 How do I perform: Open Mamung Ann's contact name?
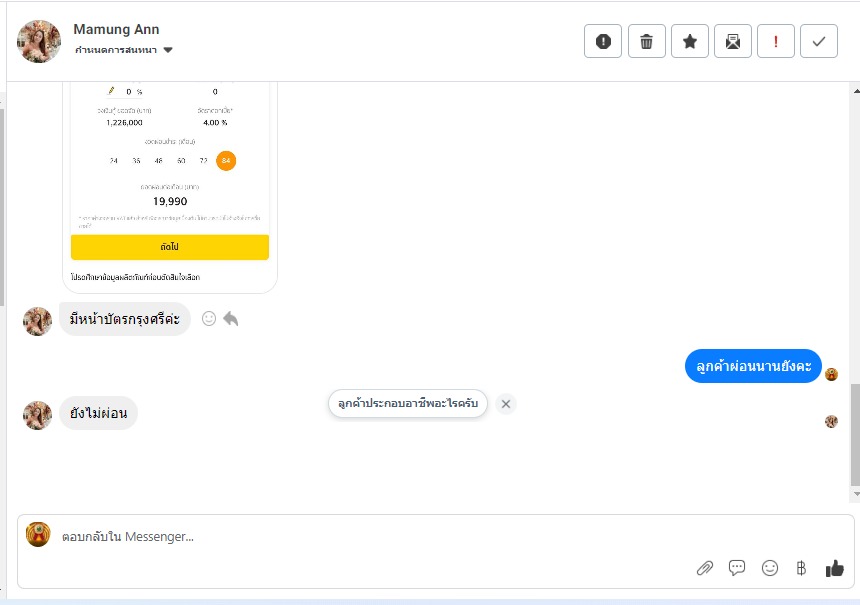click(x=116, y=29)
